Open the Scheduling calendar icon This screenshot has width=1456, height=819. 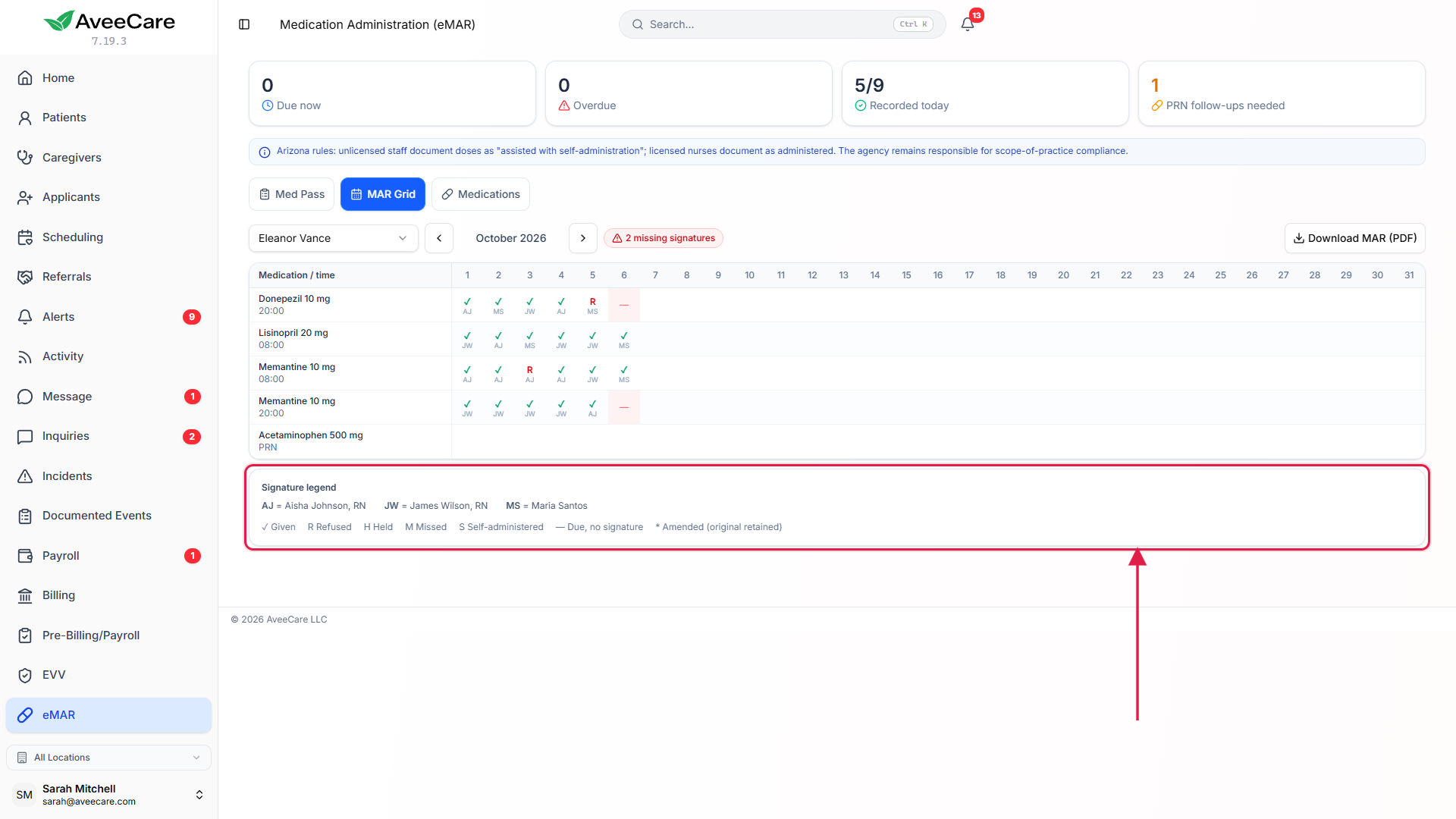25,237
